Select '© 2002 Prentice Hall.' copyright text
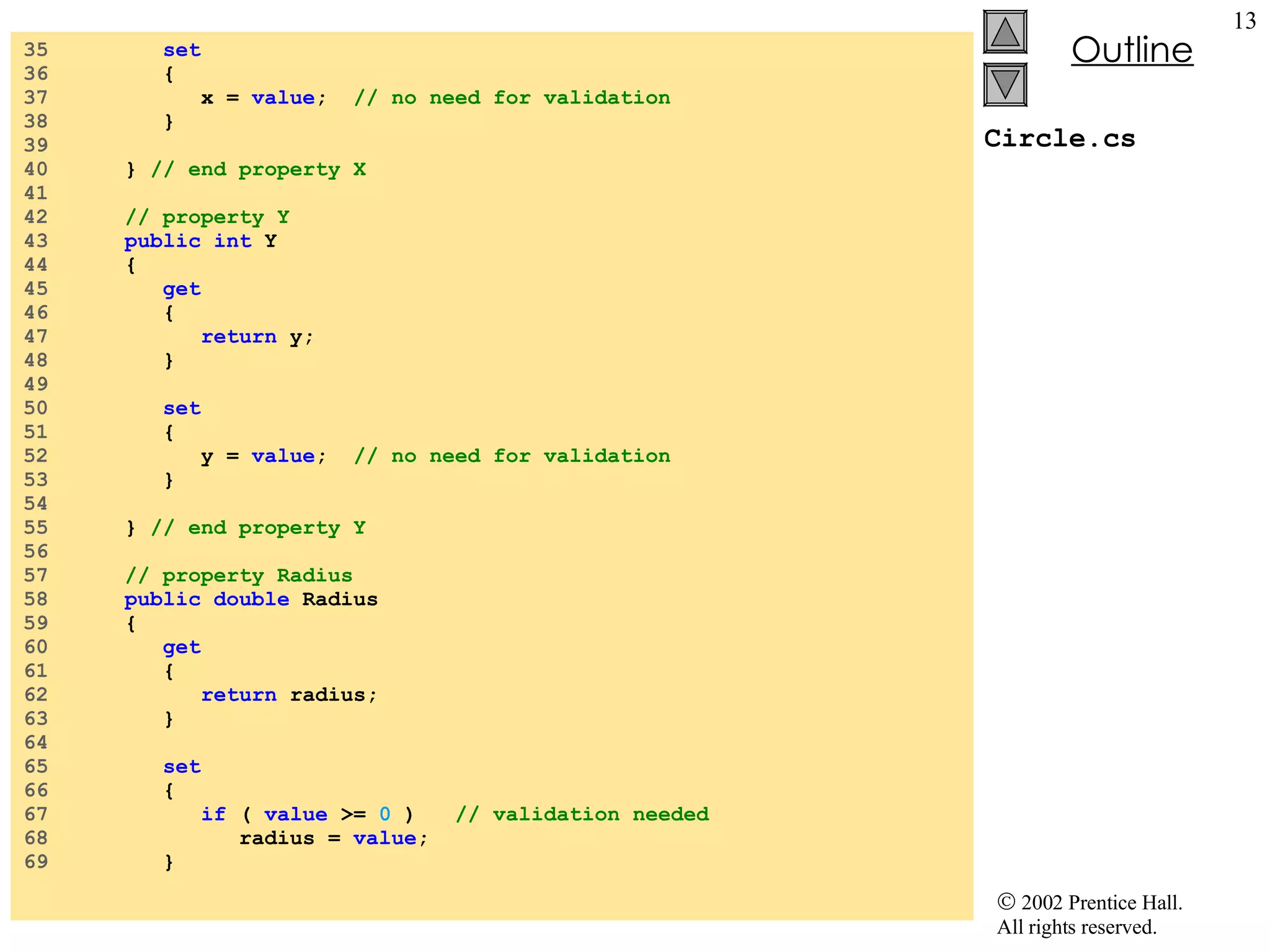The image size is (1270, 952). pos(1090,902)
